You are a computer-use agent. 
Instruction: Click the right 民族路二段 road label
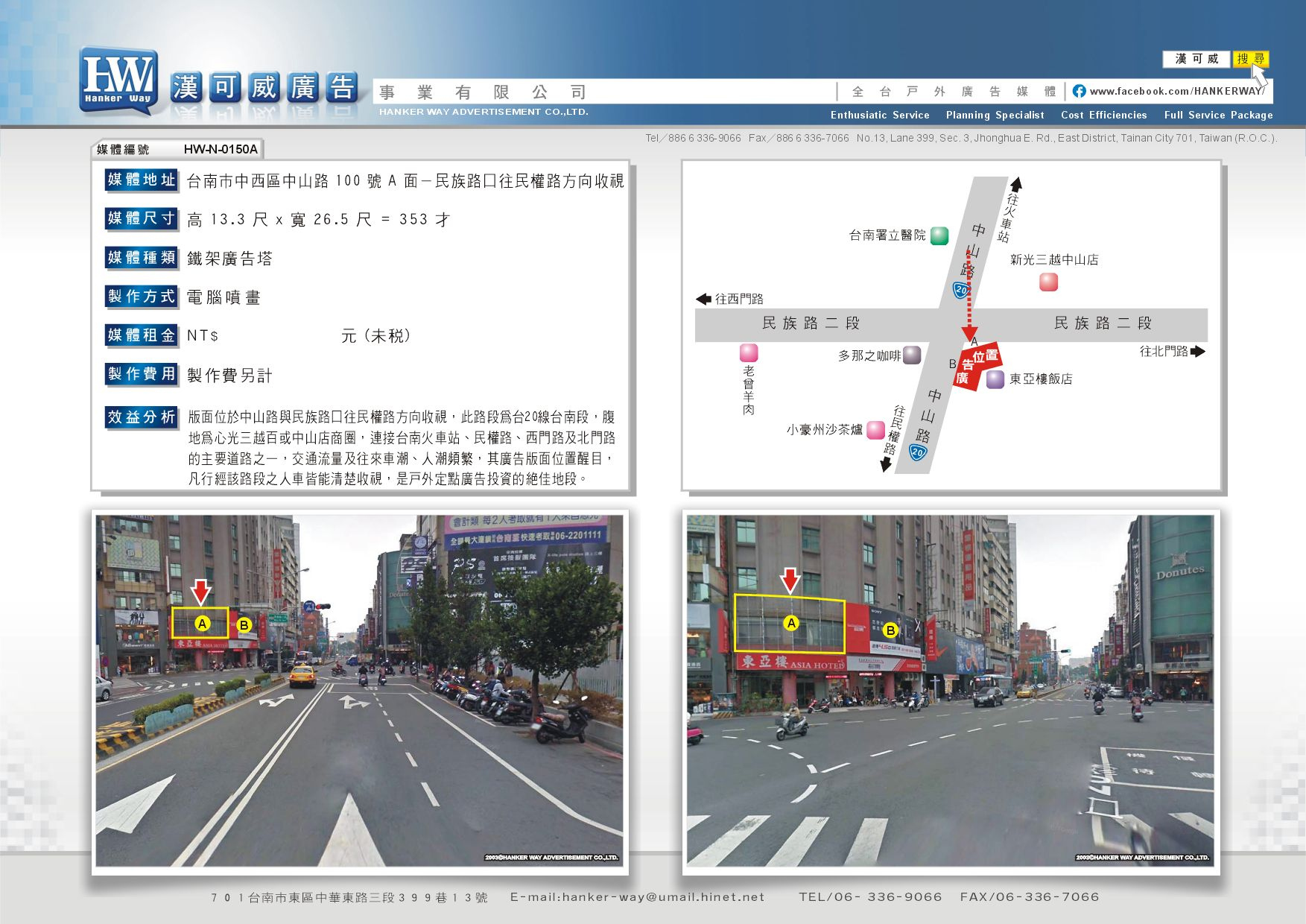(x=1103, y=323)
